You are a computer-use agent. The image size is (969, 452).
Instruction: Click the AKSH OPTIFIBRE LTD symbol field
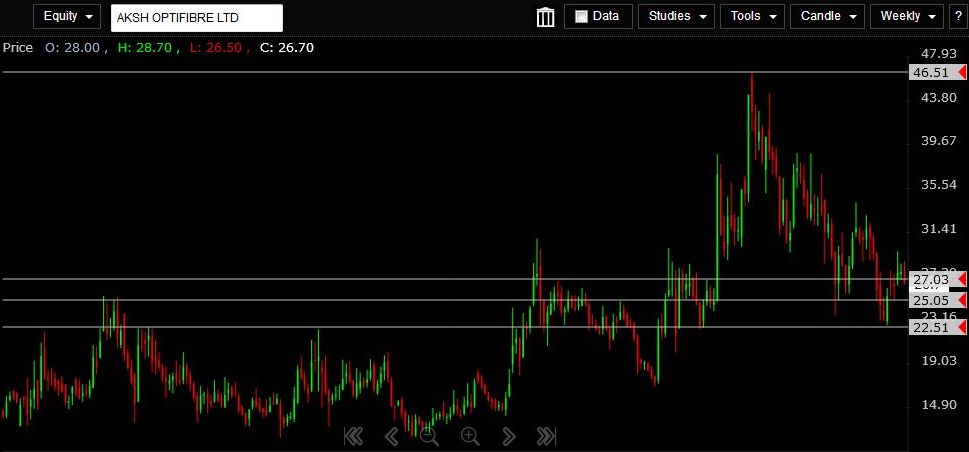click(x=196, y=18)
